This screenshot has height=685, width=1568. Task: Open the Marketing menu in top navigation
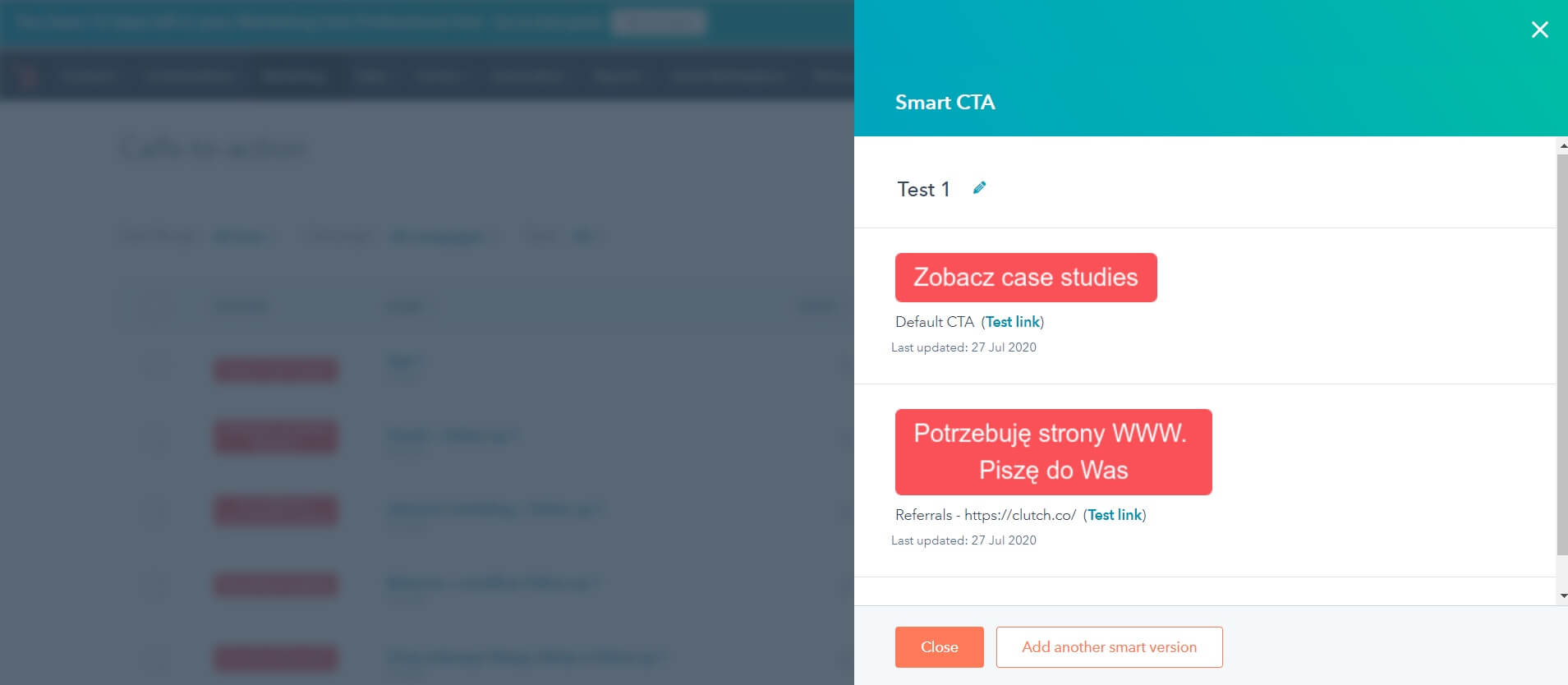294,75
